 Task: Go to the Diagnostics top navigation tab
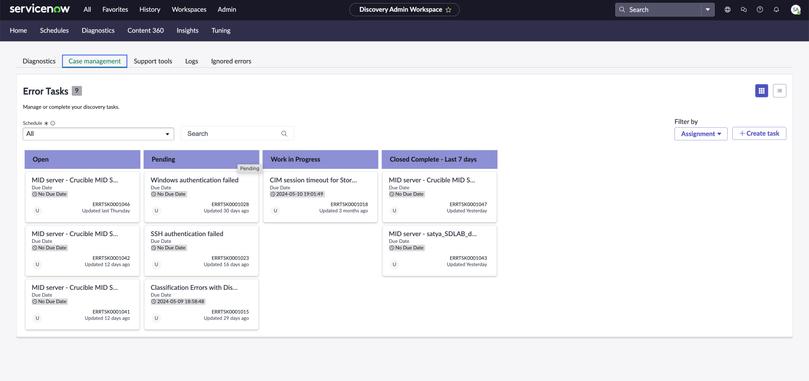tap(98, 30)
